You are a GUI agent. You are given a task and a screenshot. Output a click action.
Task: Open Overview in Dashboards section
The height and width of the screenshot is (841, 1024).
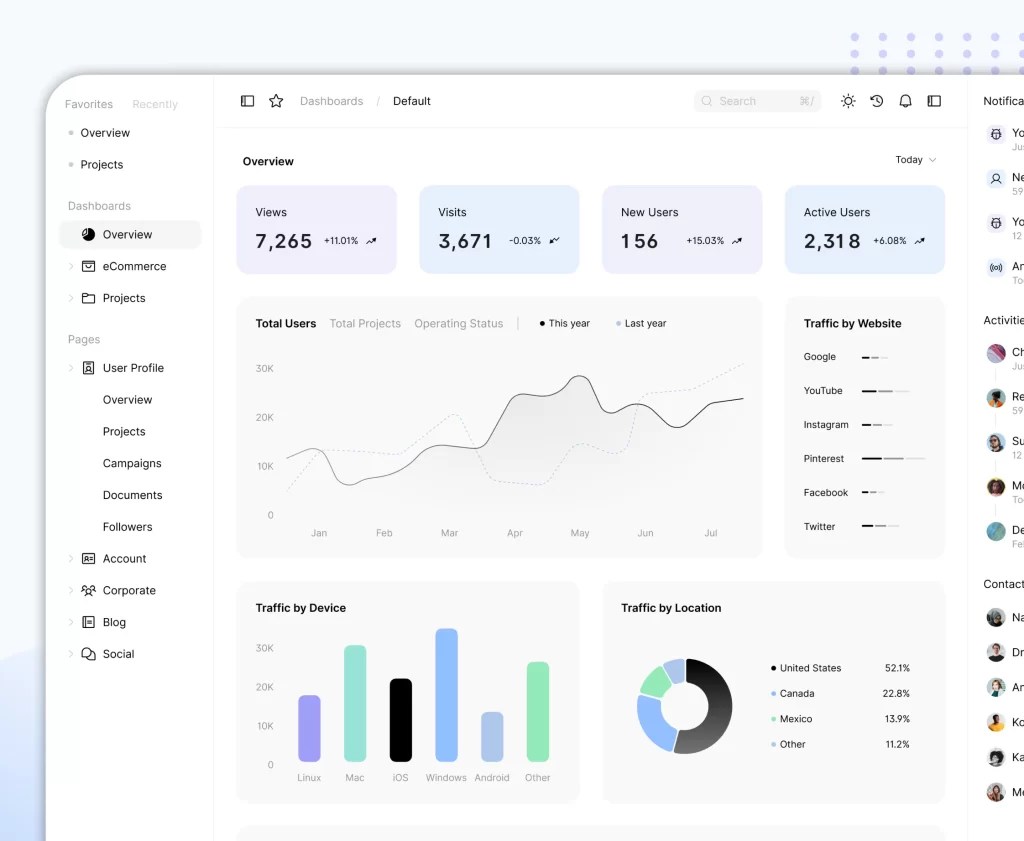(131, 234)
